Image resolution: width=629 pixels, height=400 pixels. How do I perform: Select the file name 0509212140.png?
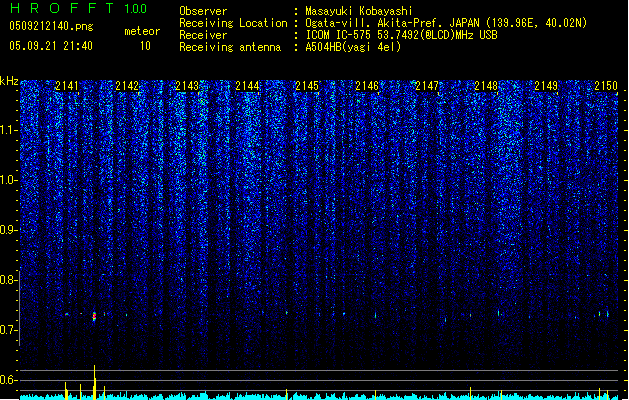51,26
